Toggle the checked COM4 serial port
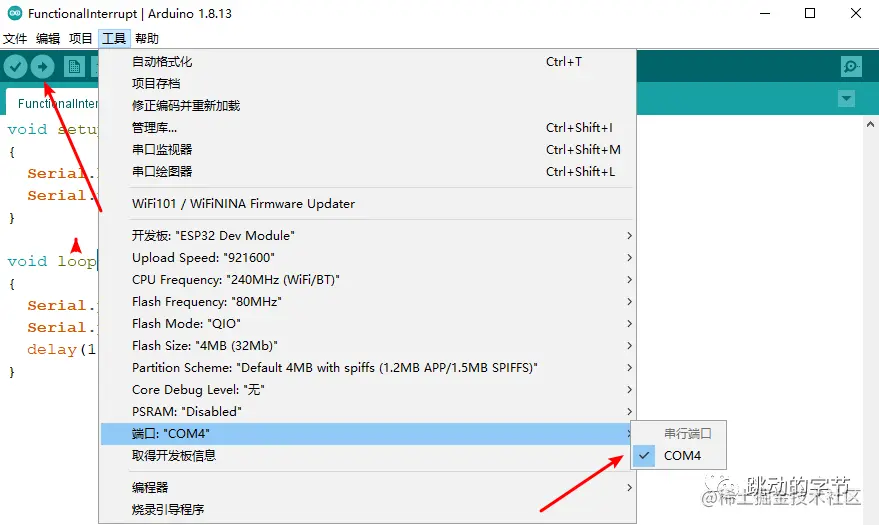 679,456
